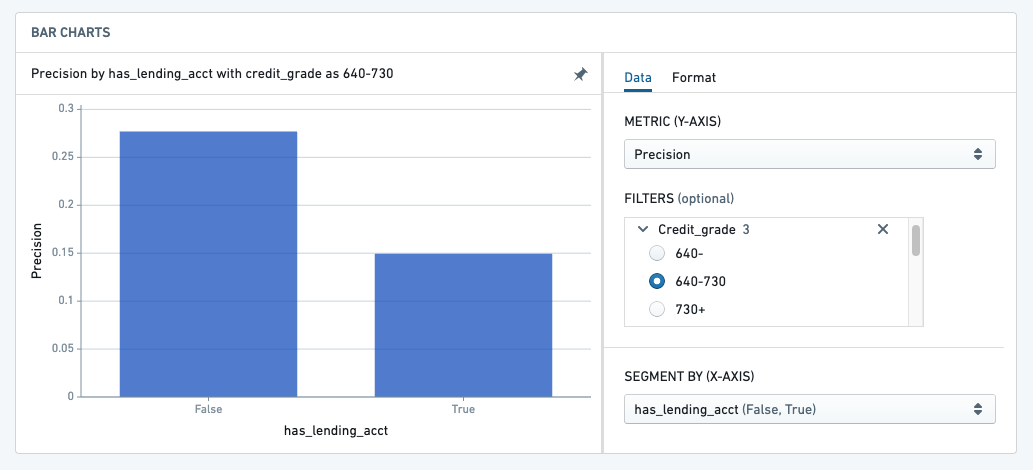Click the SEGMENT BY (X-AXIS) heading

click(x=689, y=376)
